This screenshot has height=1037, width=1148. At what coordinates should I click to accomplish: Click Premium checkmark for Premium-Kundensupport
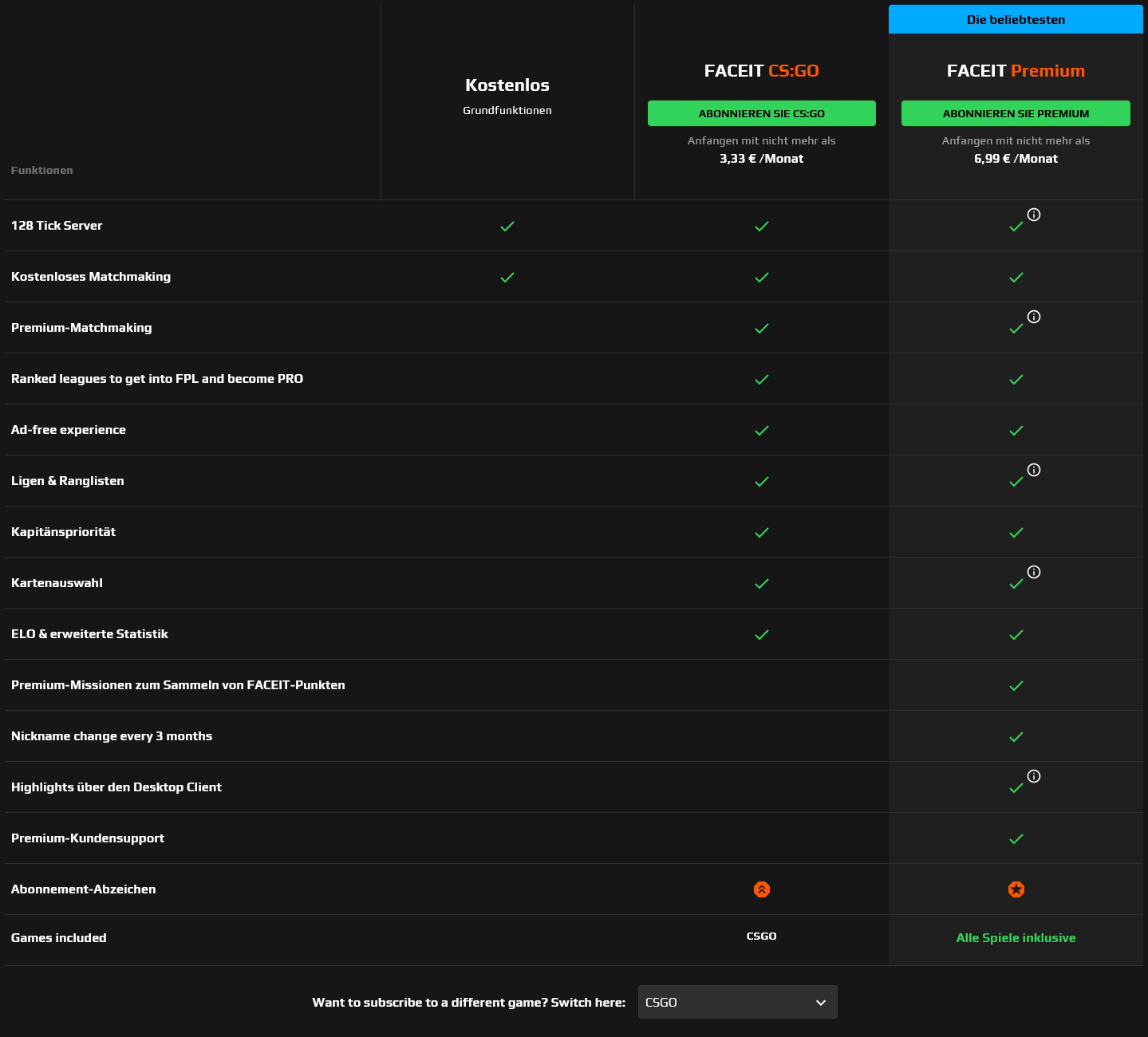click(x=1016, y=839)
